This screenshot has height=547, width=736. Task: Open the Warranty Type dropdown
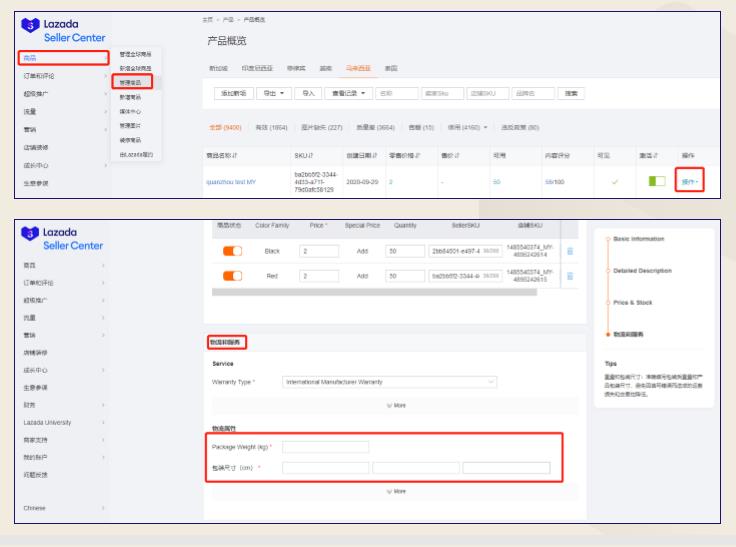(390, 381)
